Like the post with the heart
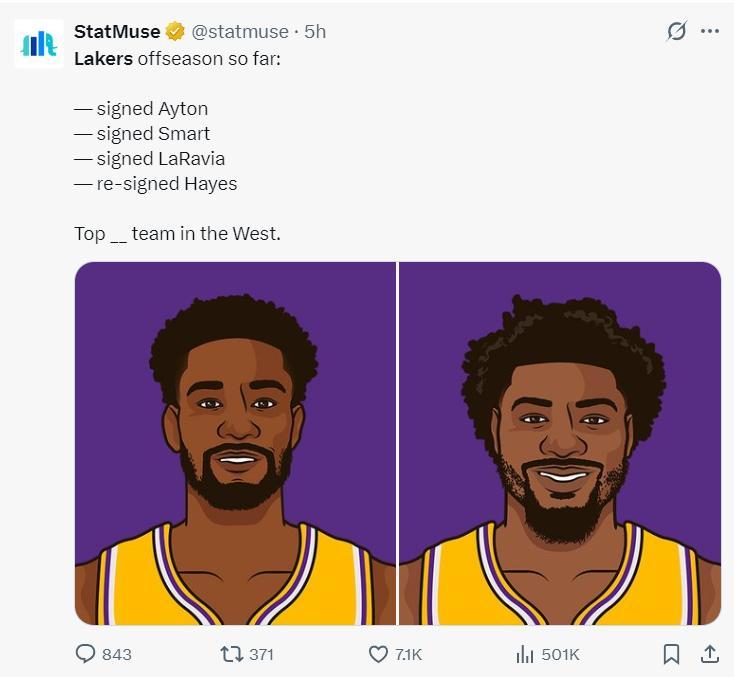The height and width of the screenshot is (677, 734). coord(378,654)
